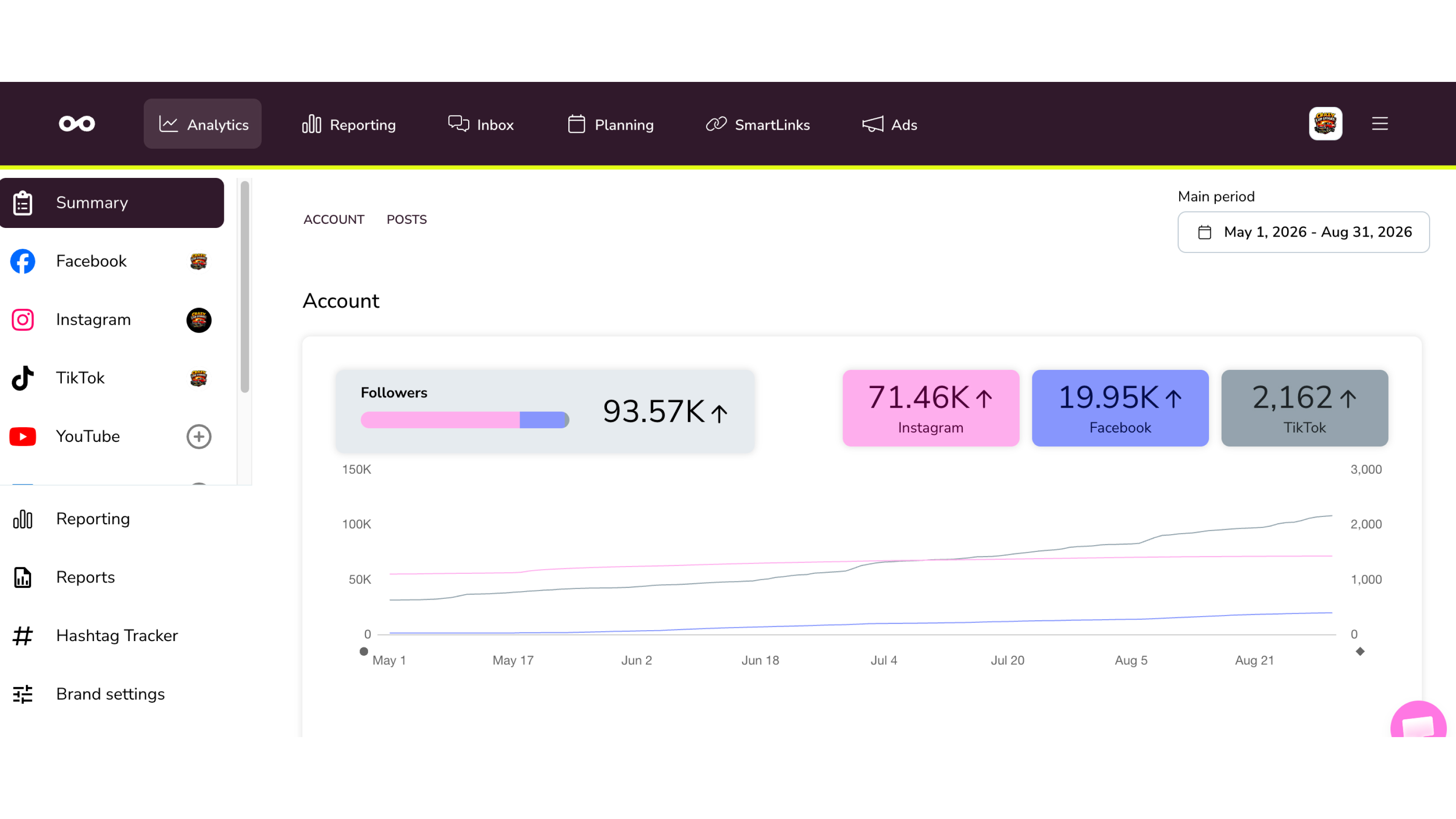
Task: Open the pink chat support bubble
Action: pyautogui.click(x=1419, y=719)
